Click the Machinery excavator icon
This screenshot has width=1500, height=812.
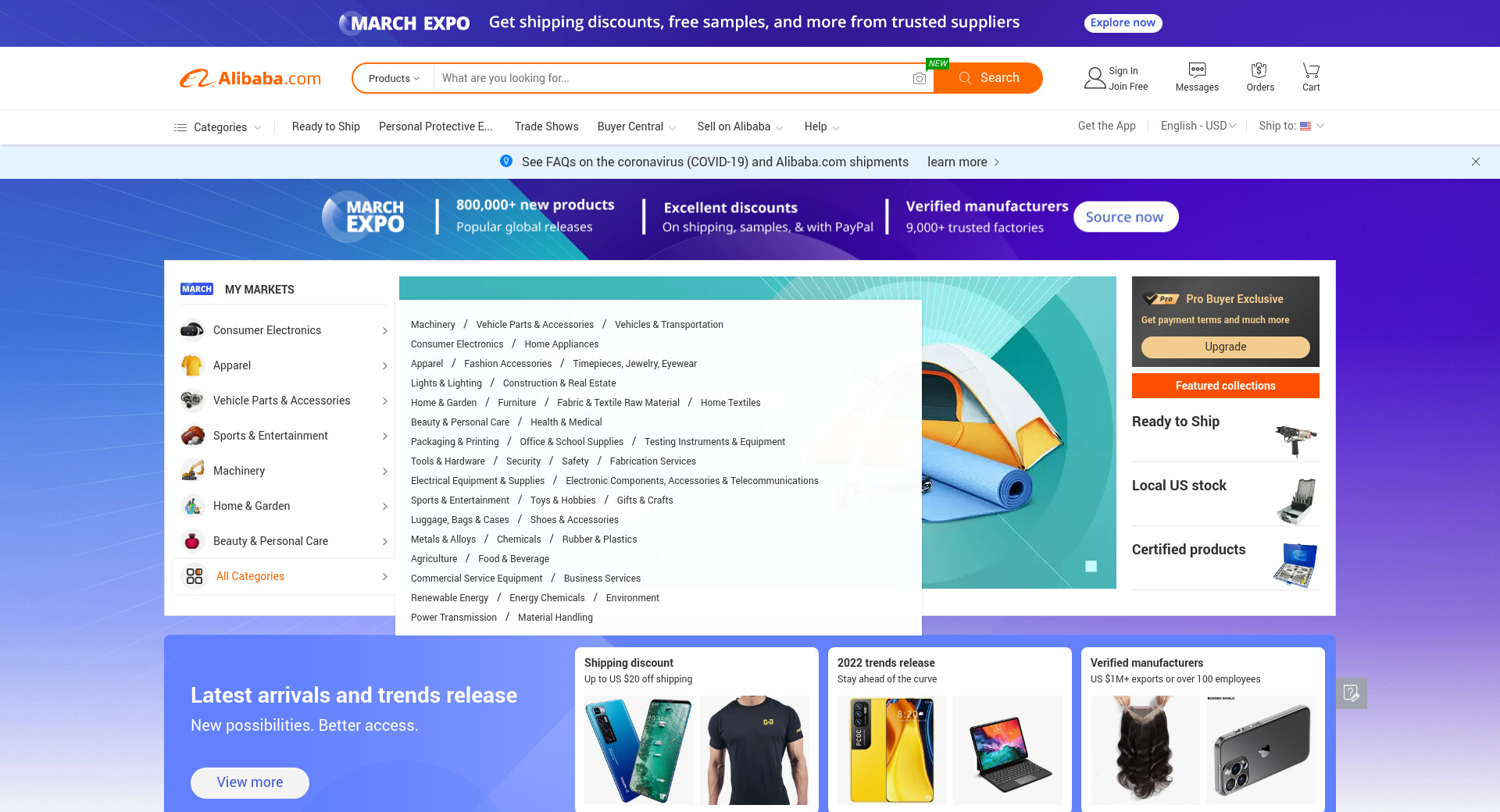(x=192, y=471)
